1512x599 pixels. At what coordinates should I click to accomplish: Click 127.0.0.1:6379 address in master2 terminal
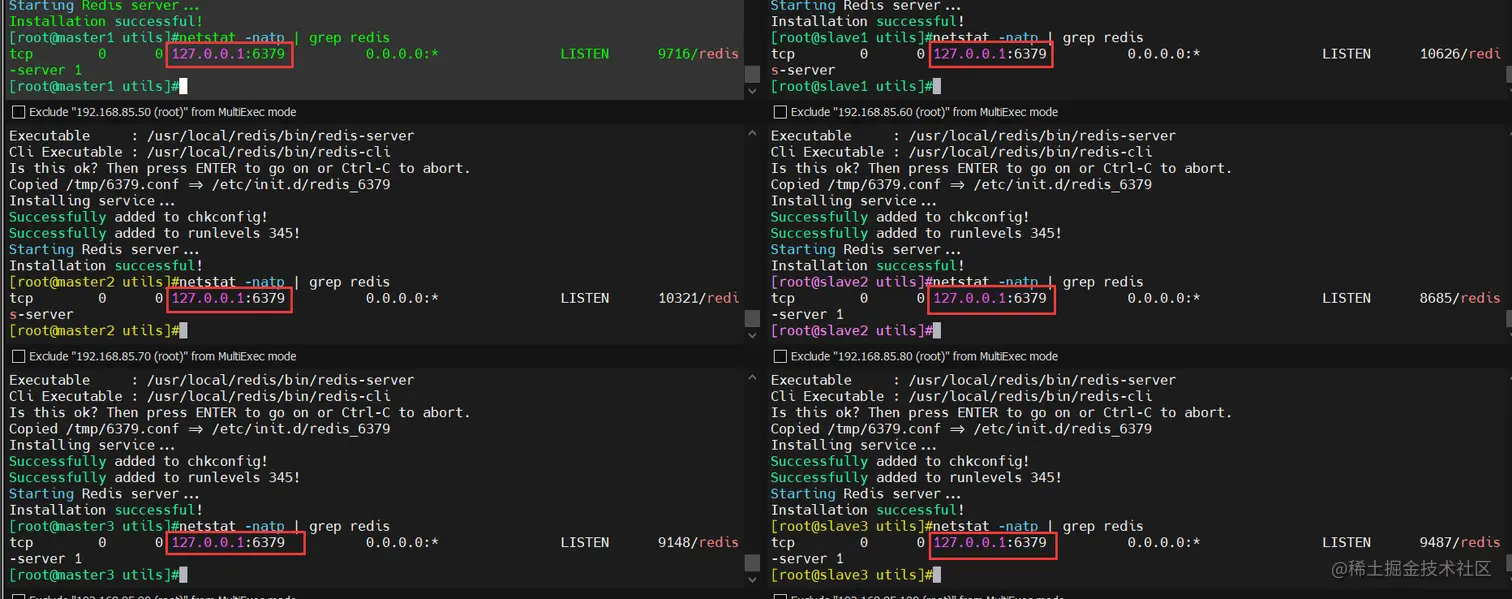[229, 298]
